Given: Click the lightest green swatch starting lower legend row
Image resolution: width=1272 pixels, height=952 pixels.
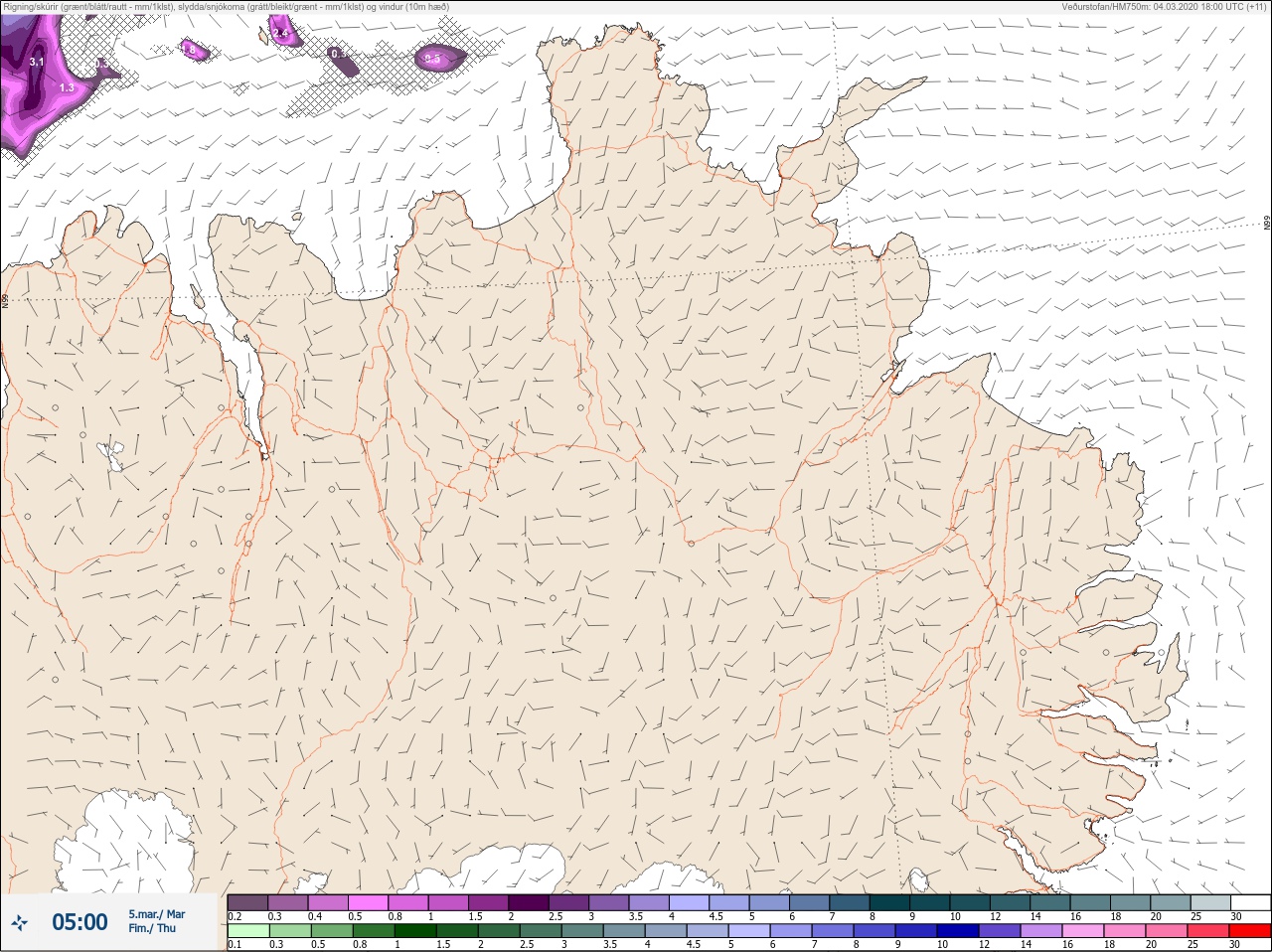Looking at the screenshot, I should (248, 931).
